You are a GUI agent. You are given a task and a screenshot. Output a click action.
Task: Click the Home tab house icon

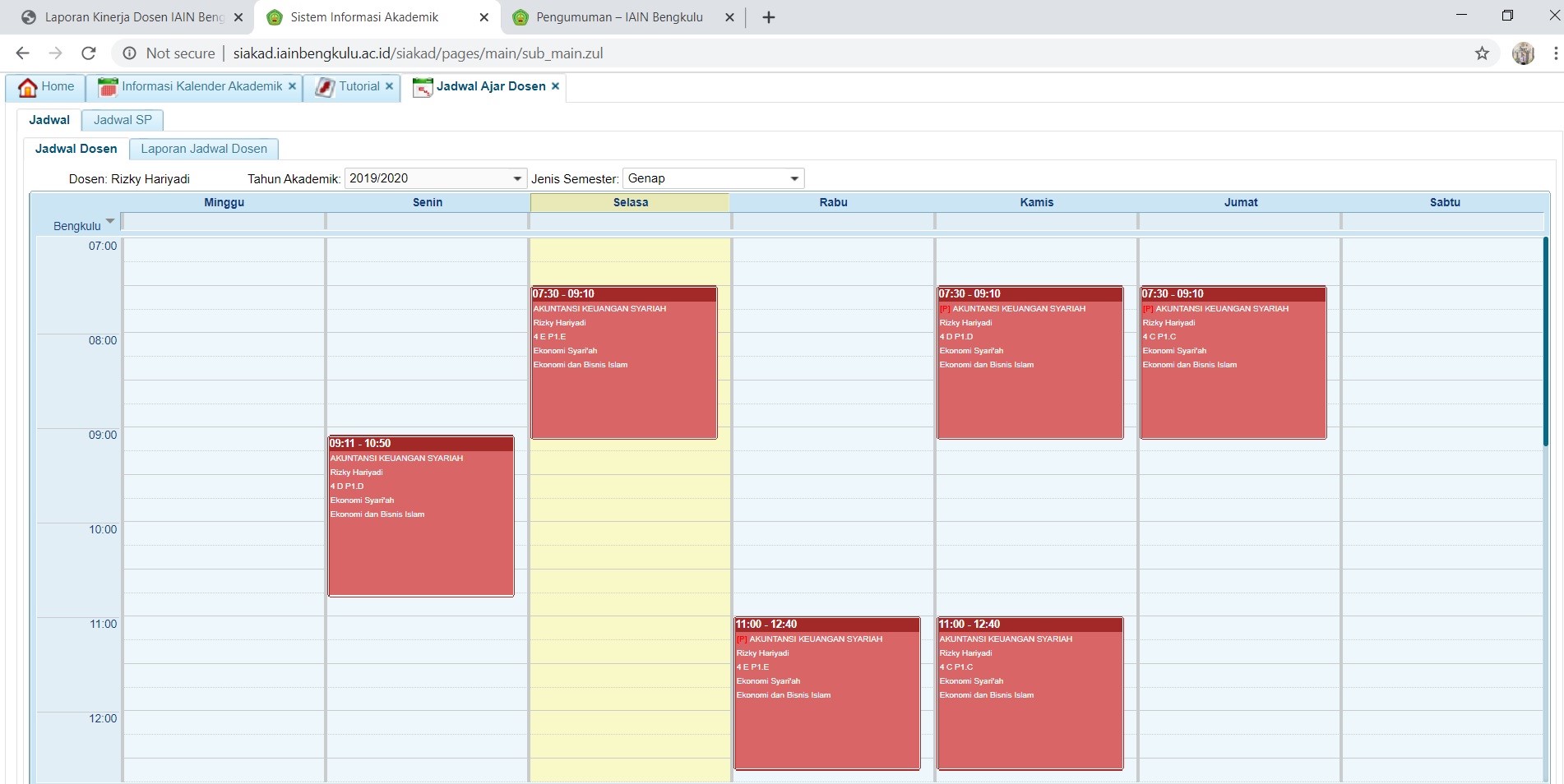pyautogui.click(x=27, y=87)
